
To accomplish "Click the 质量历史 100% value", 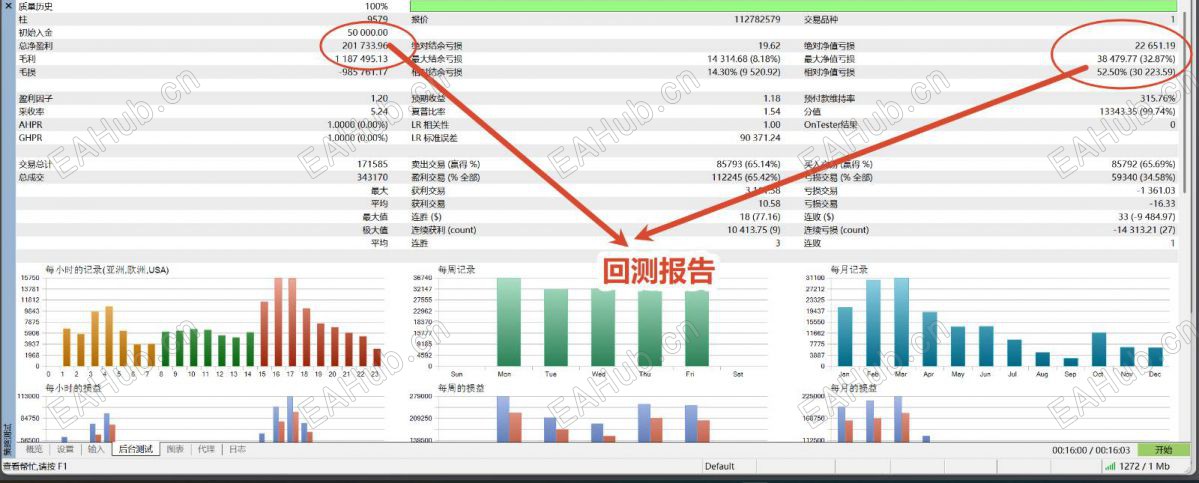I will pos(377,5).
